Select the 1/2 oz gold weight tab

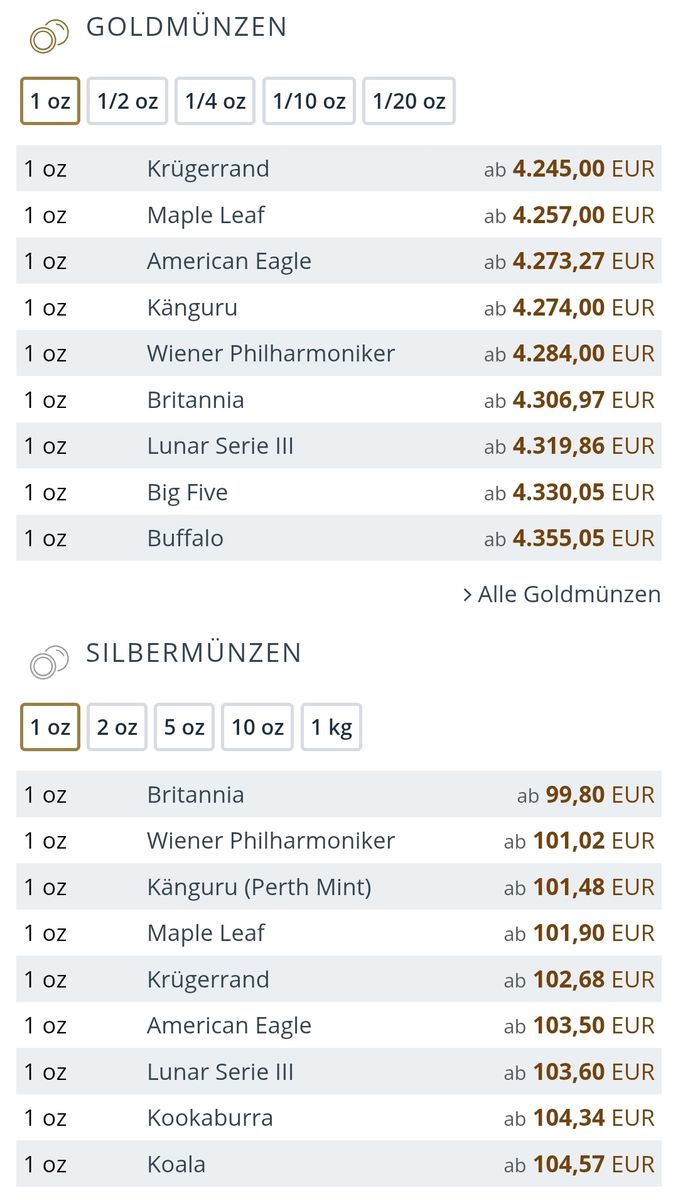coord(127,101)
